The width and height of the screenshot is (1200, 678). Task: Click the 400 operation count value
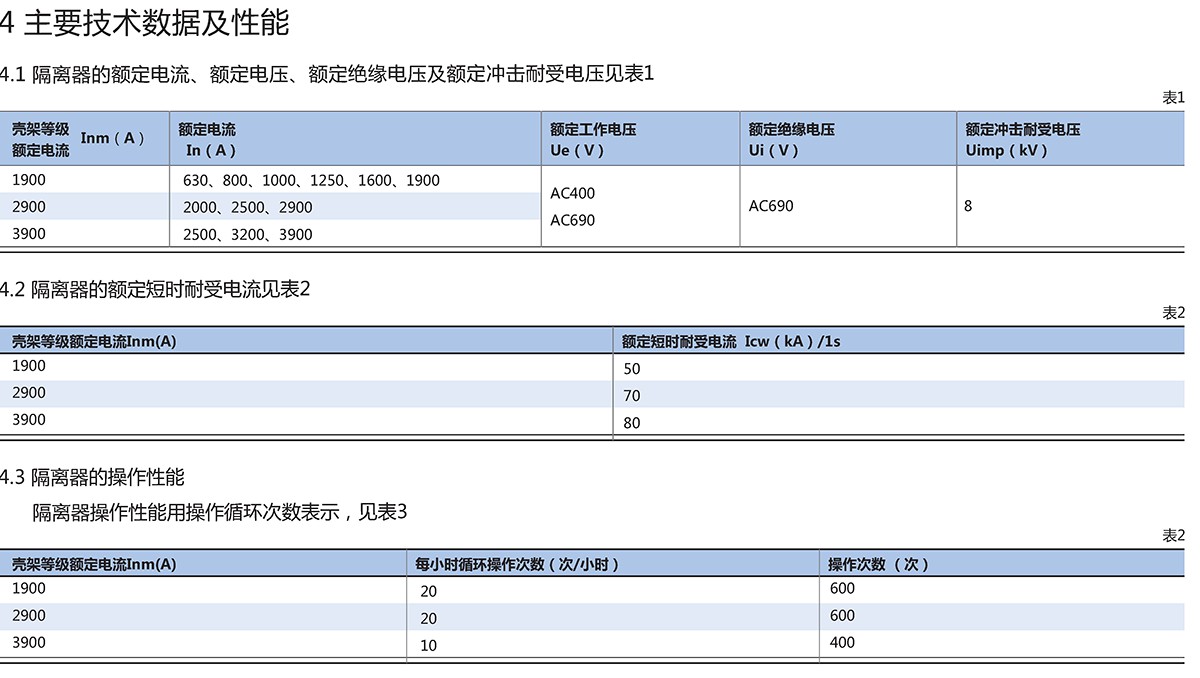(x=842, y=642)
